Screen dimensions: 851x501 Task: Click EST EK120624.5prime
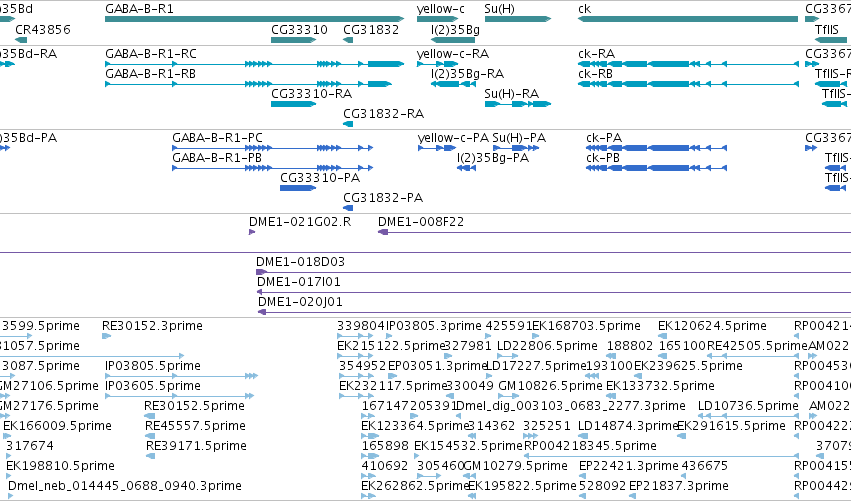[x=712, y=326]
